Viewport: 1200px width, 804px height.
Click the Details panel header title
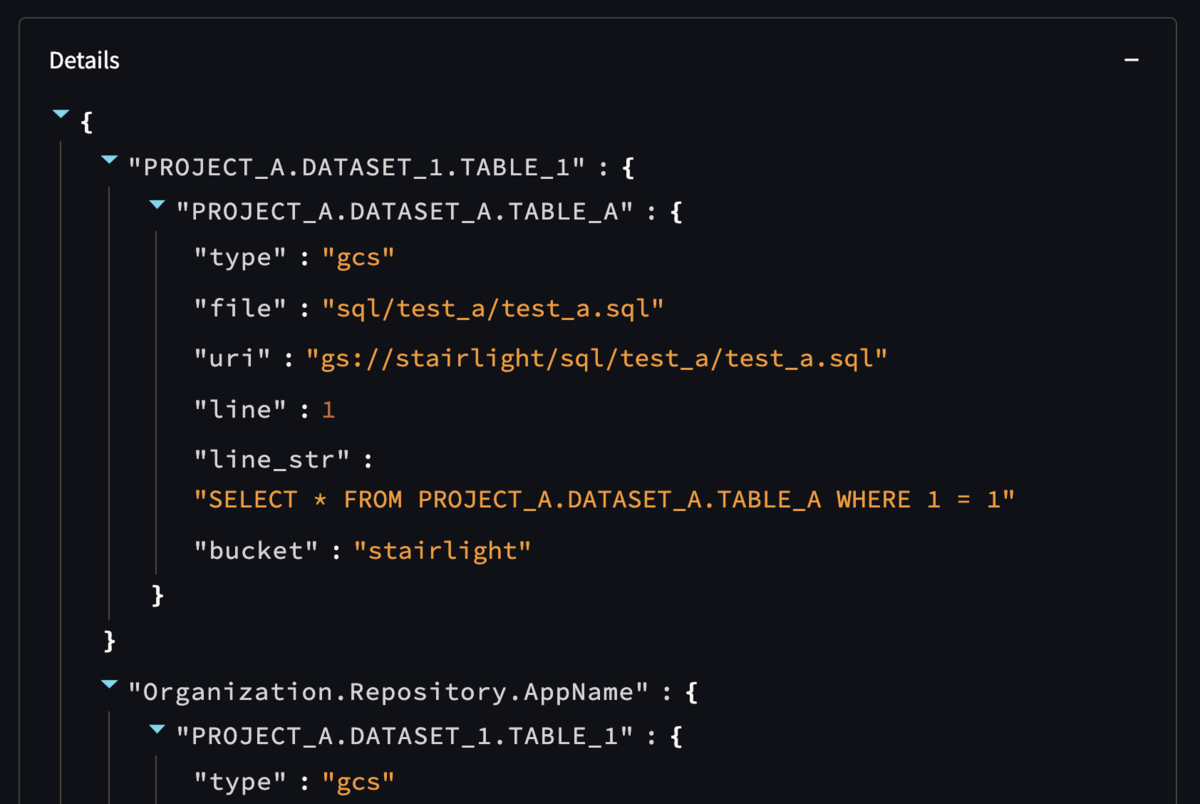point(84,61)
